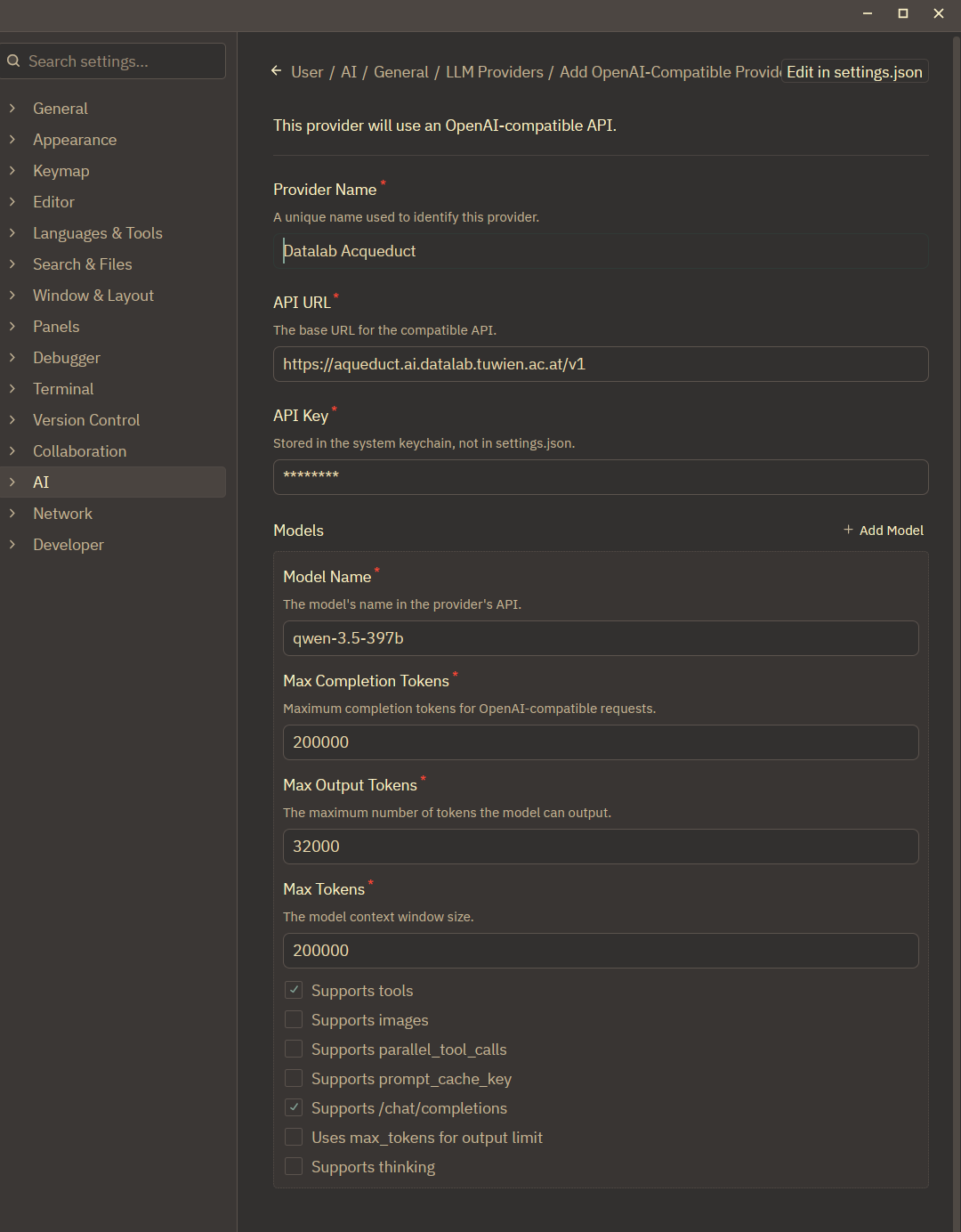Click the Debugger label in sidebar
Image resolution: width=961 pixels, height=1232 pixels.
(x=67, y=358)
